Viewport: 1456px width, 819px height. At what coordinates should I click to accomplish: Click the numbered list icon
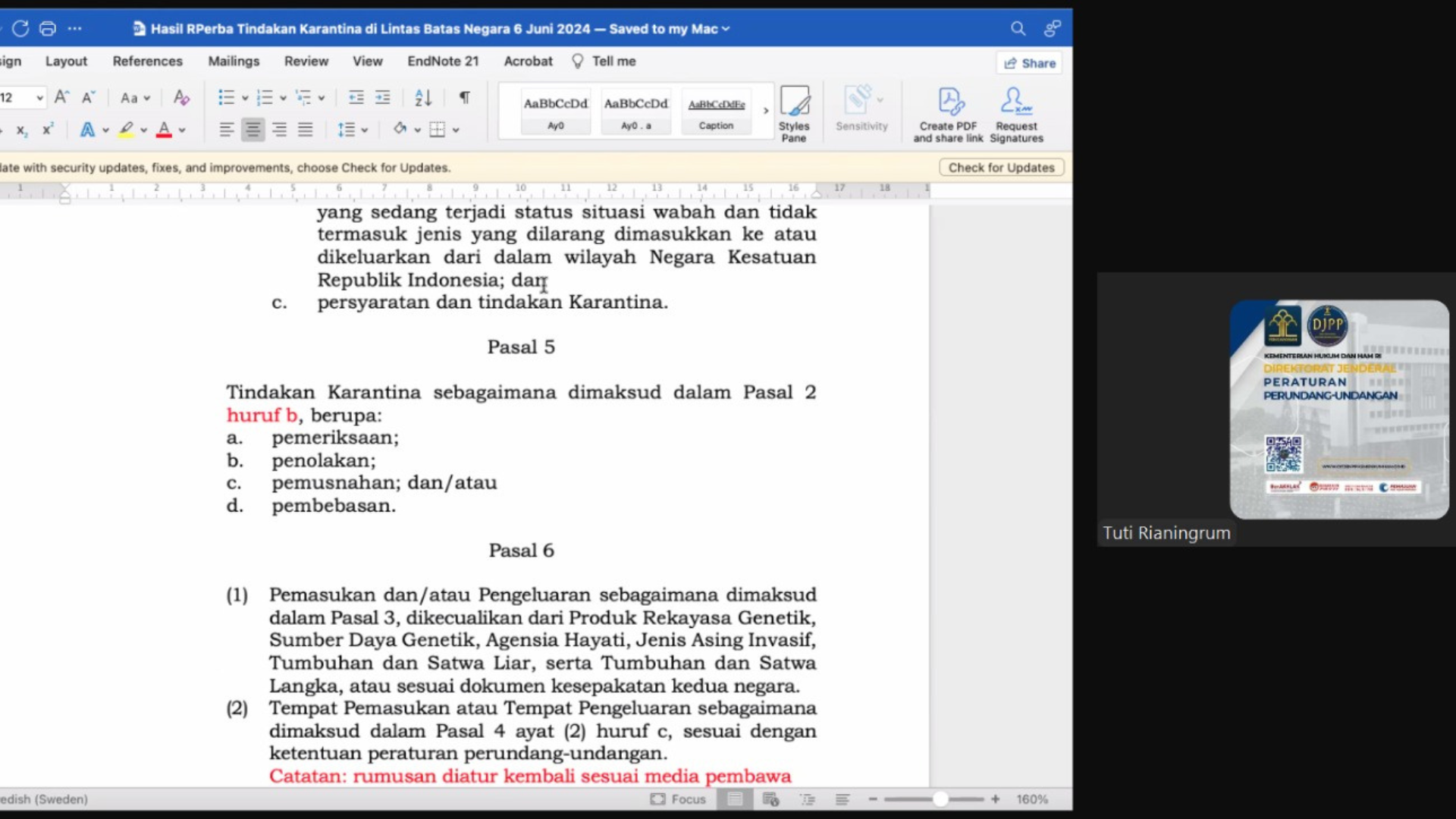pos(265,97)
